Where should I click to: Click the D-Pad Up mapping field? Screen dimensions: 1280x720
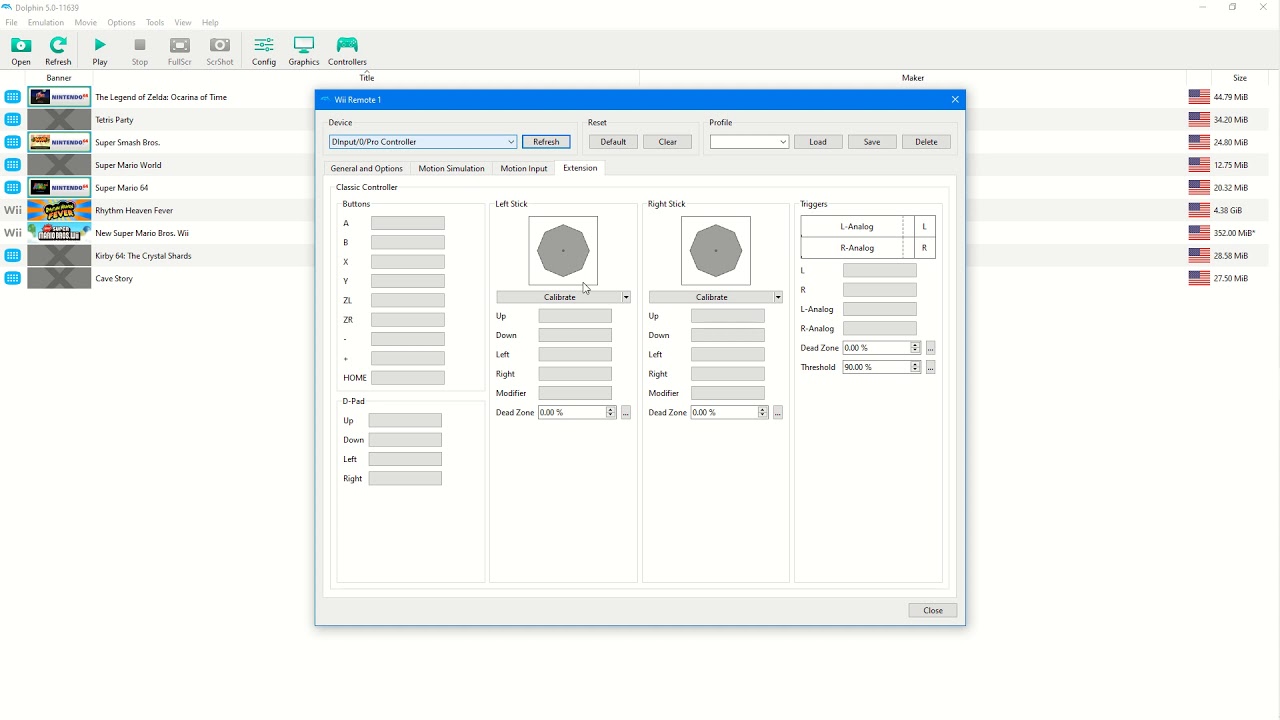point(405,421)
